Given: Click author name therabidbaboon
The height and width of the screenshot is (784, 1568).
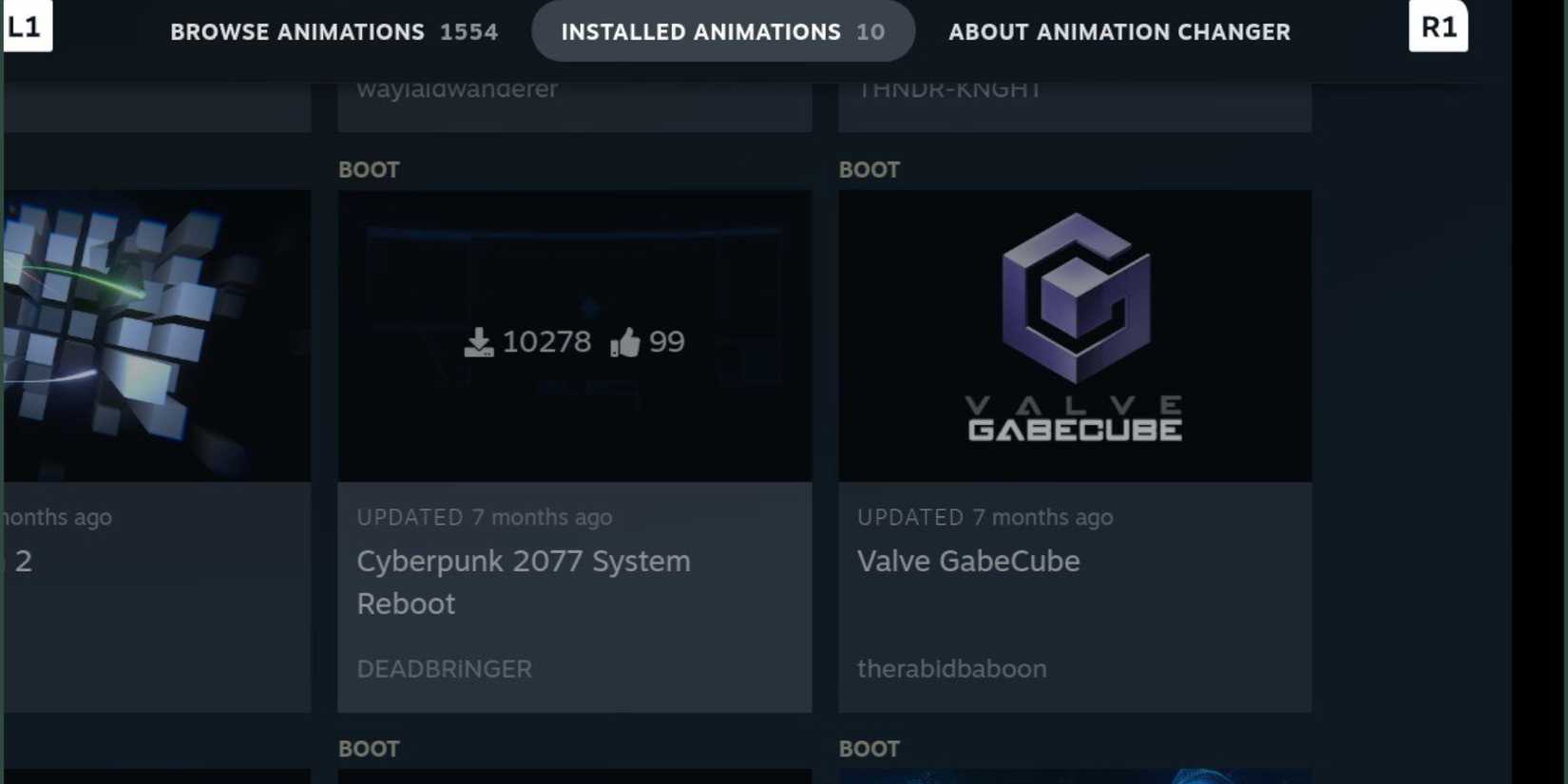Looking at the screenshot, I should click(952, 668).
